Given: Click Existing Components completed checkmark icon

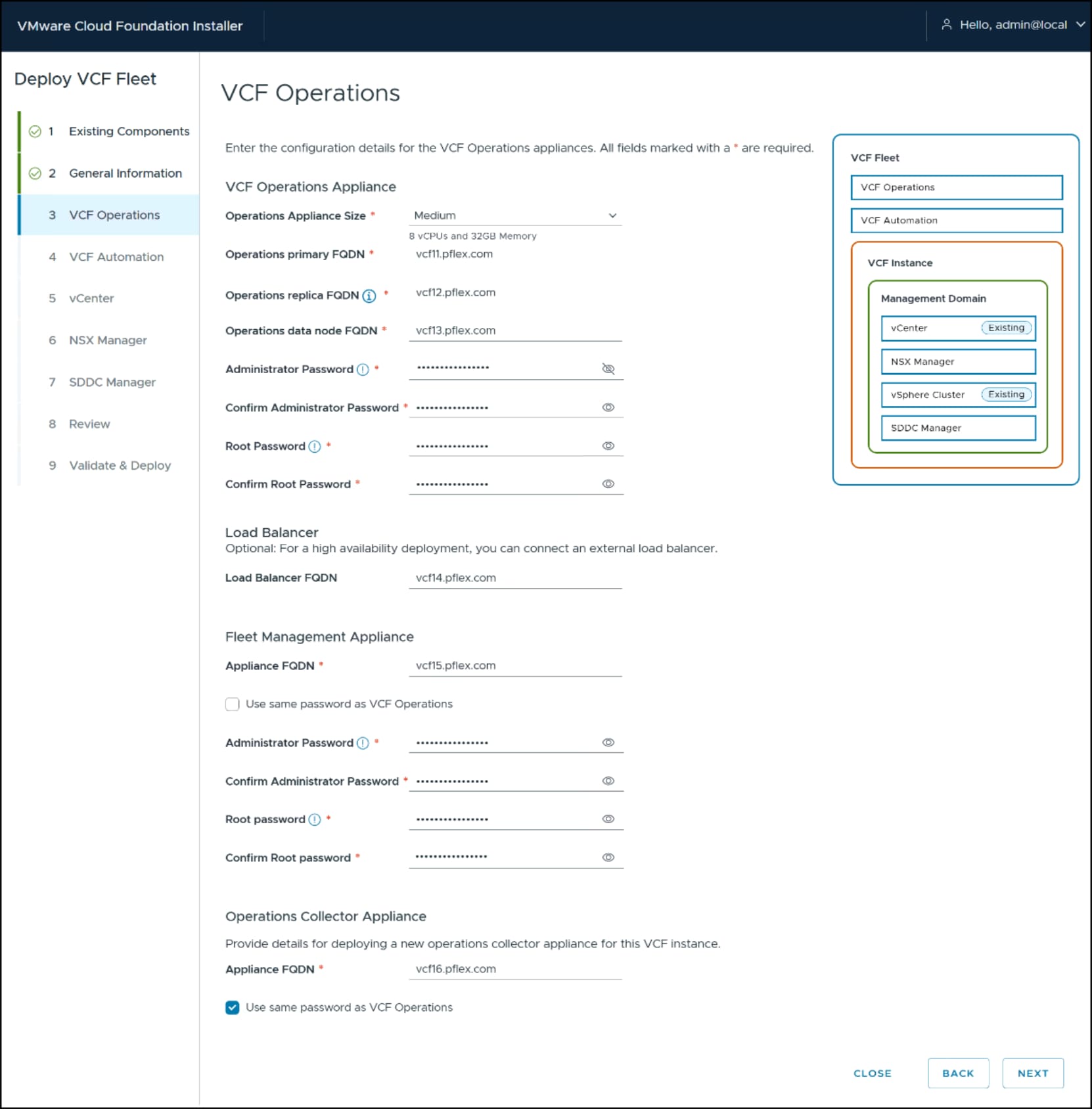Looking at the screenshot, I should click(x=35, y=131).
